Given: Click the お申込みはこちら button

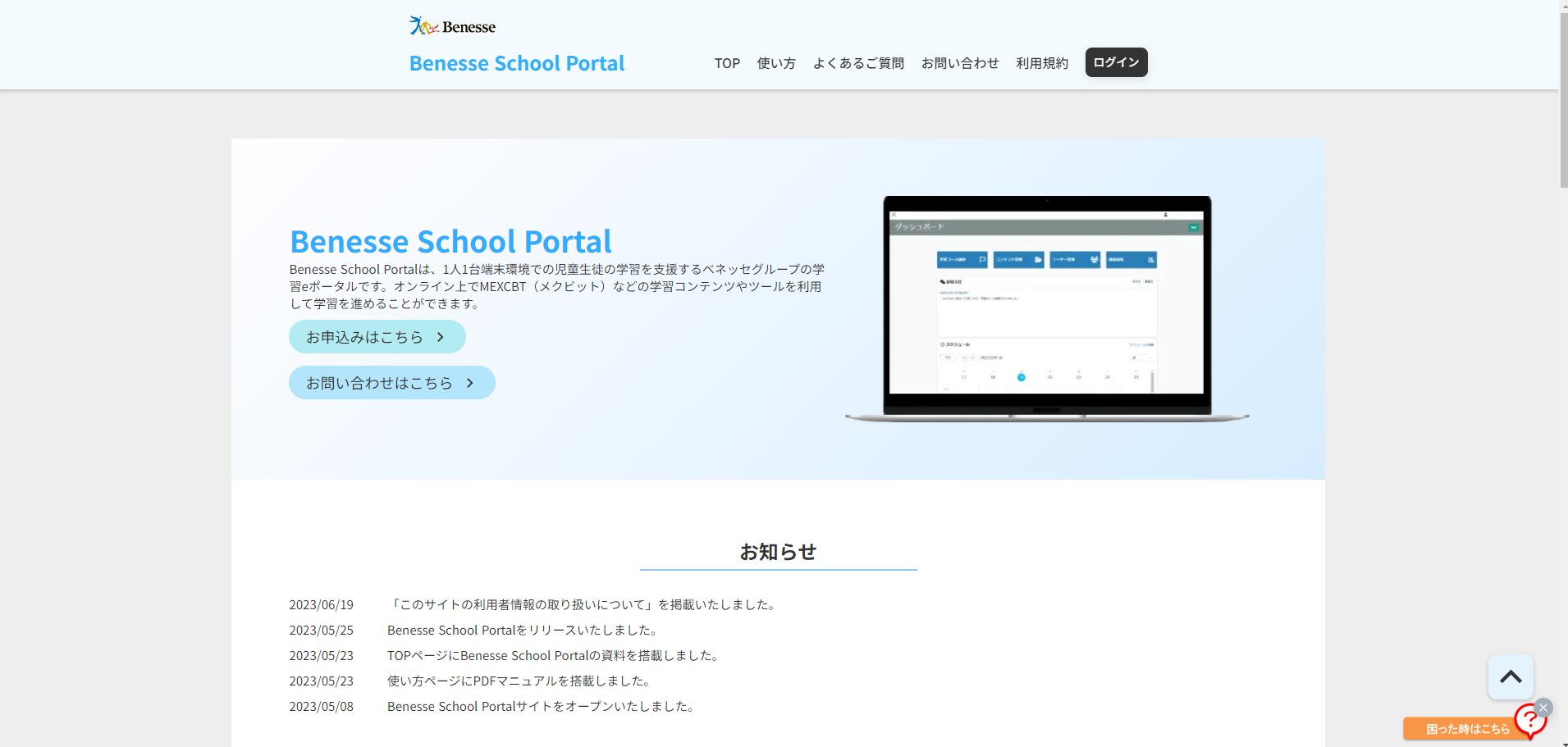Looking at the screenshot, I should (377, 337).
